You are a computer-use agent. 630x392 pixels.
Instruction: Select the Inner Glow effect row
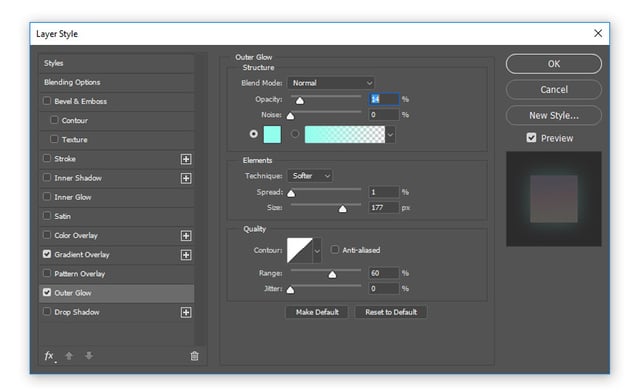(x=117, y=197)
